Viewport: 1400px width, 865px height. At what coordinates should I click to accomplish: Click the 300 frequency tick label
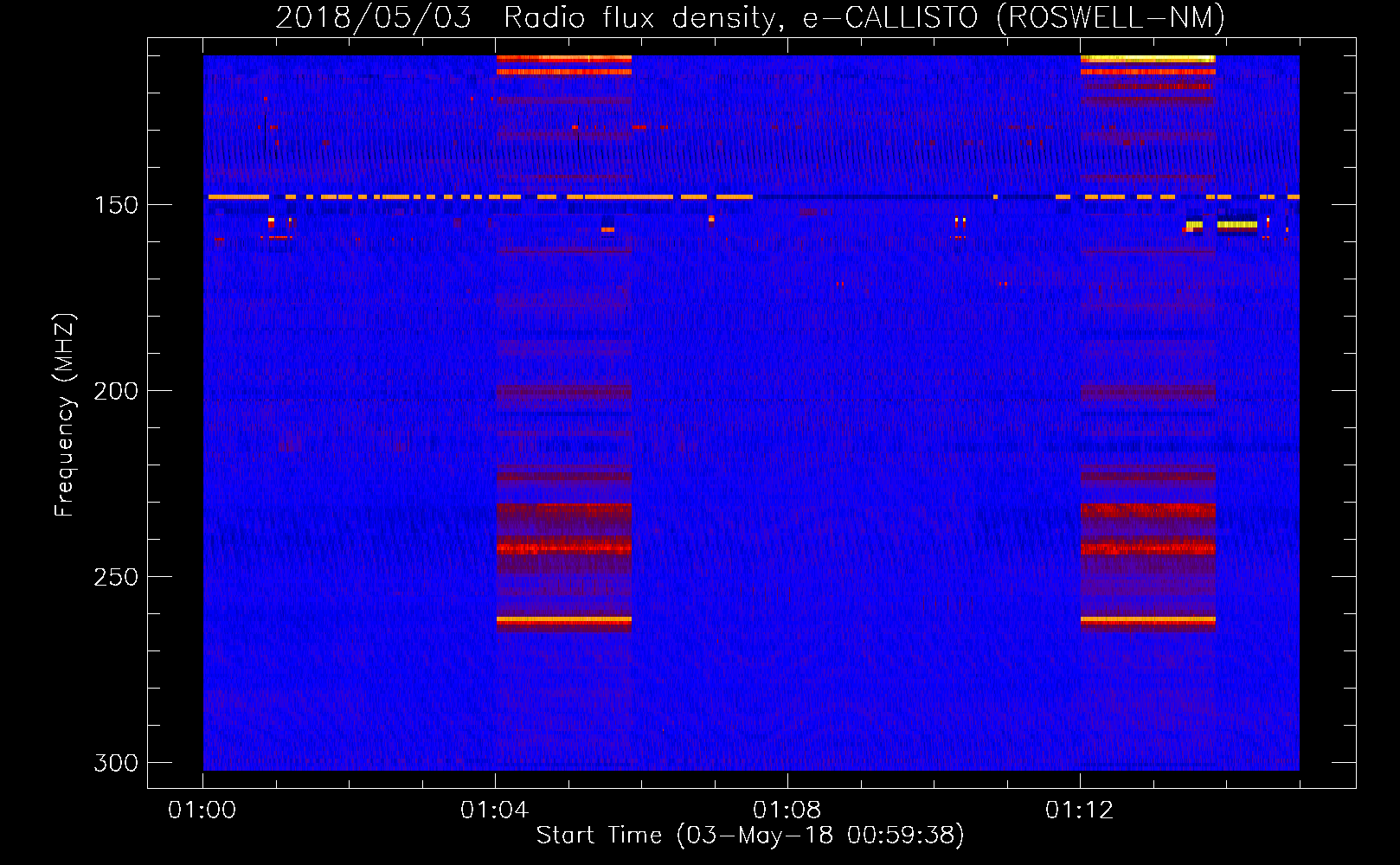116,763
